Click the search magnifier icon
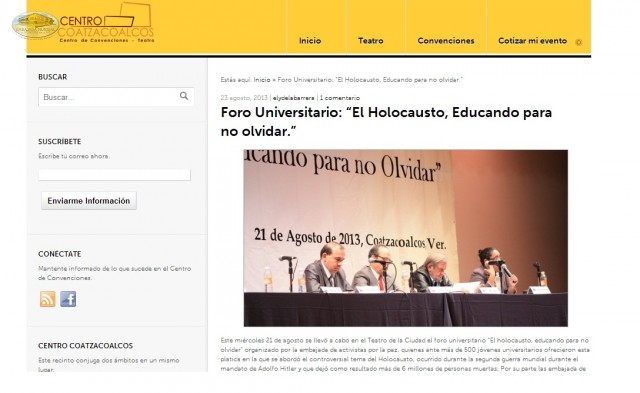This screenshot has width=640, height=393. (184, 96)
